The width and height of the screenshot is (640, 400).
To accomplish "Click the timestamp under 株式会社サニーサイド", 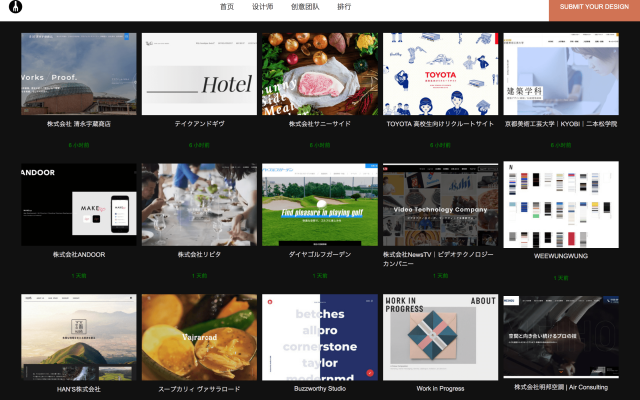I will 320,145.
